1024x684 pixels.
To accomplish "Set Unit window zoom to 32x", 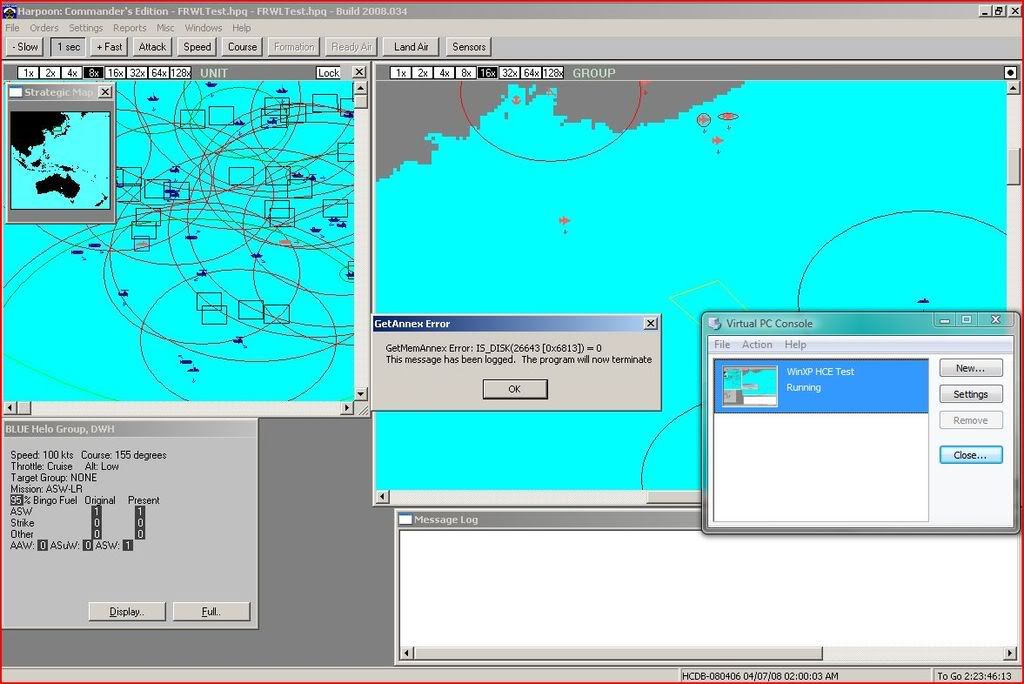I will [137, 73].
